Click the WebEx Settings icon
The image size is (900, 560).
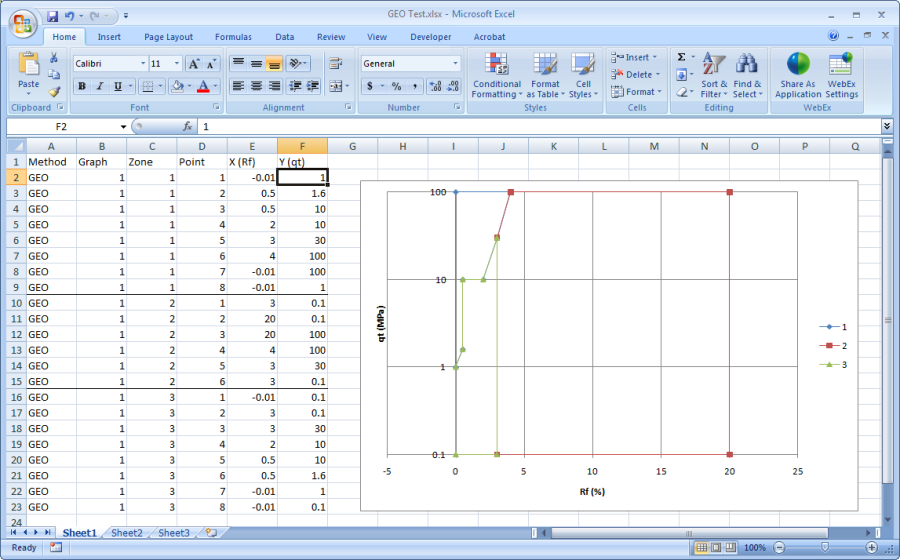click(x=841, y=76)
